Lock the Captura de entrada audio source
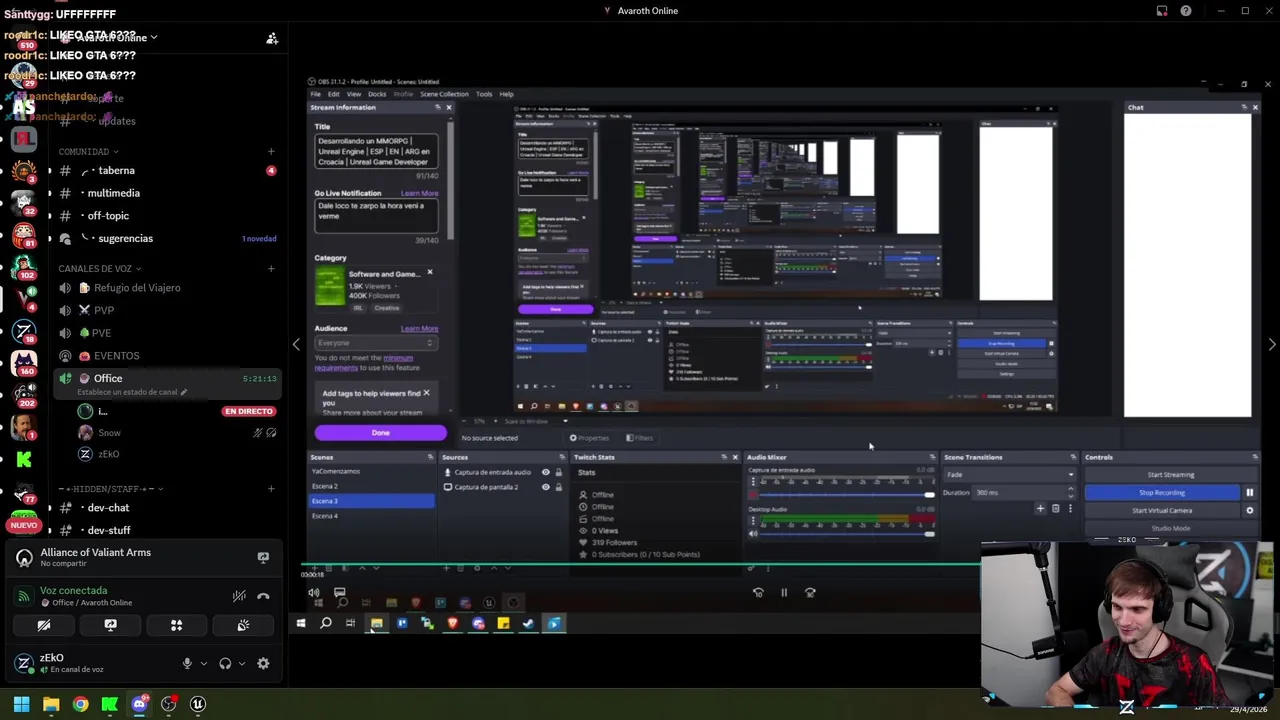 [x=558, y=472]
